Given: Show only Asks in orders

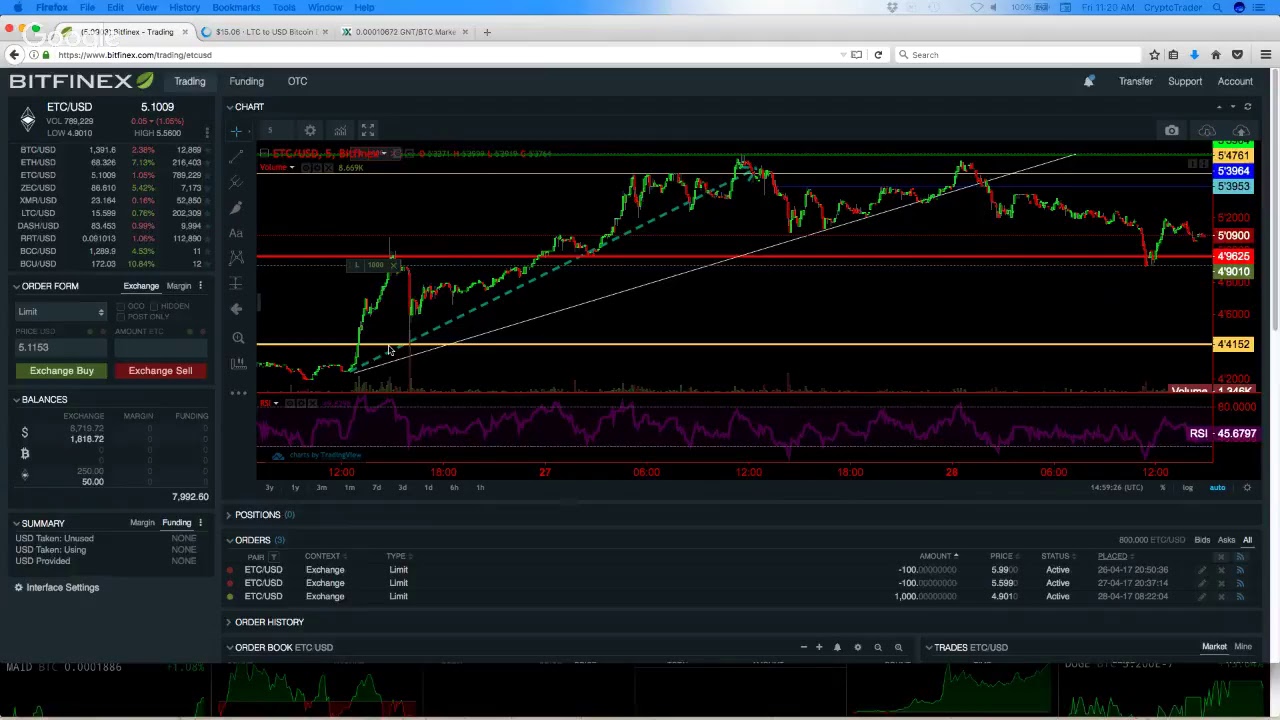Looking at the screenshot, I should coord(1226,540).
